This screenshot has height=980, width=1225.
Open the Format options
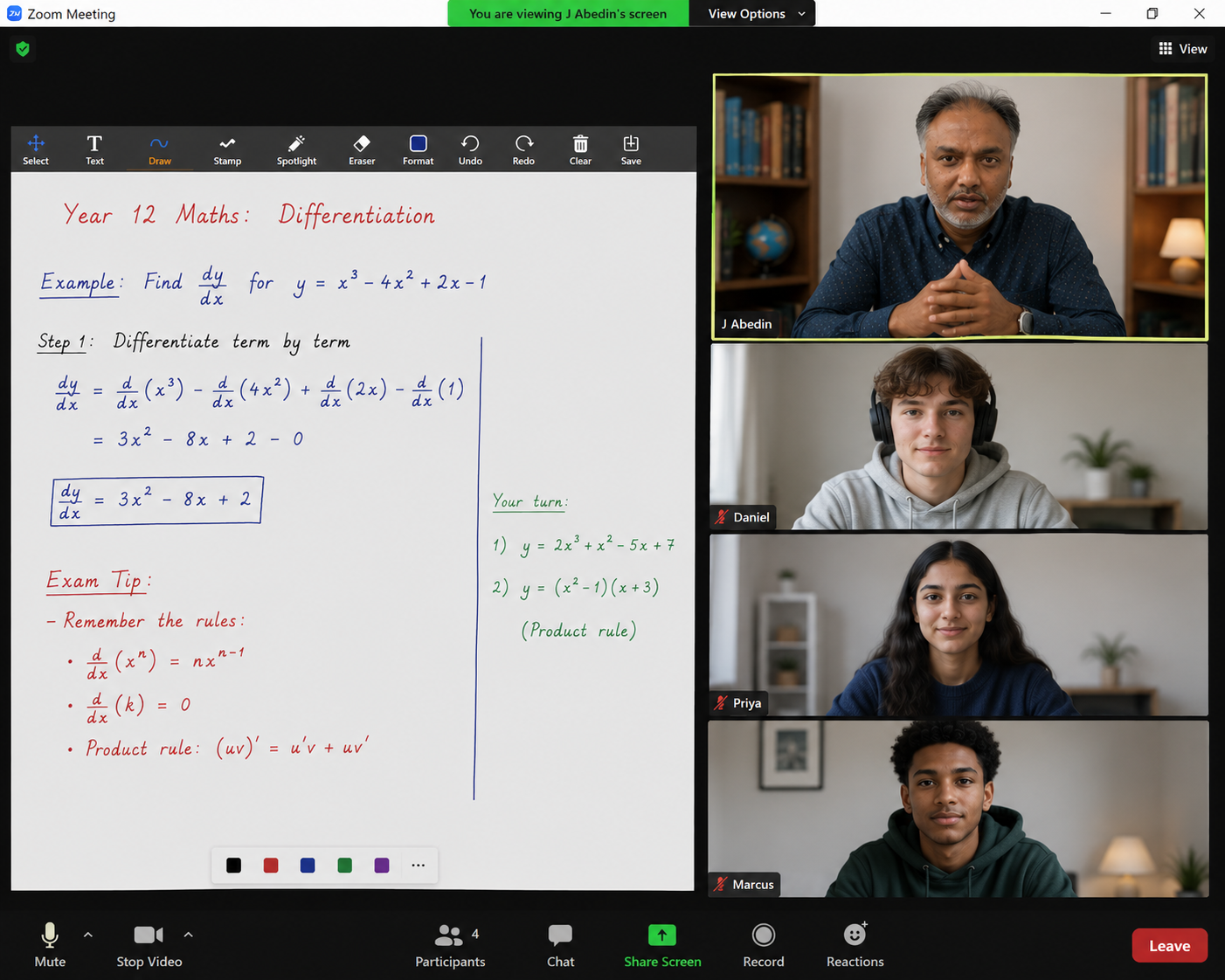point(418,149)
